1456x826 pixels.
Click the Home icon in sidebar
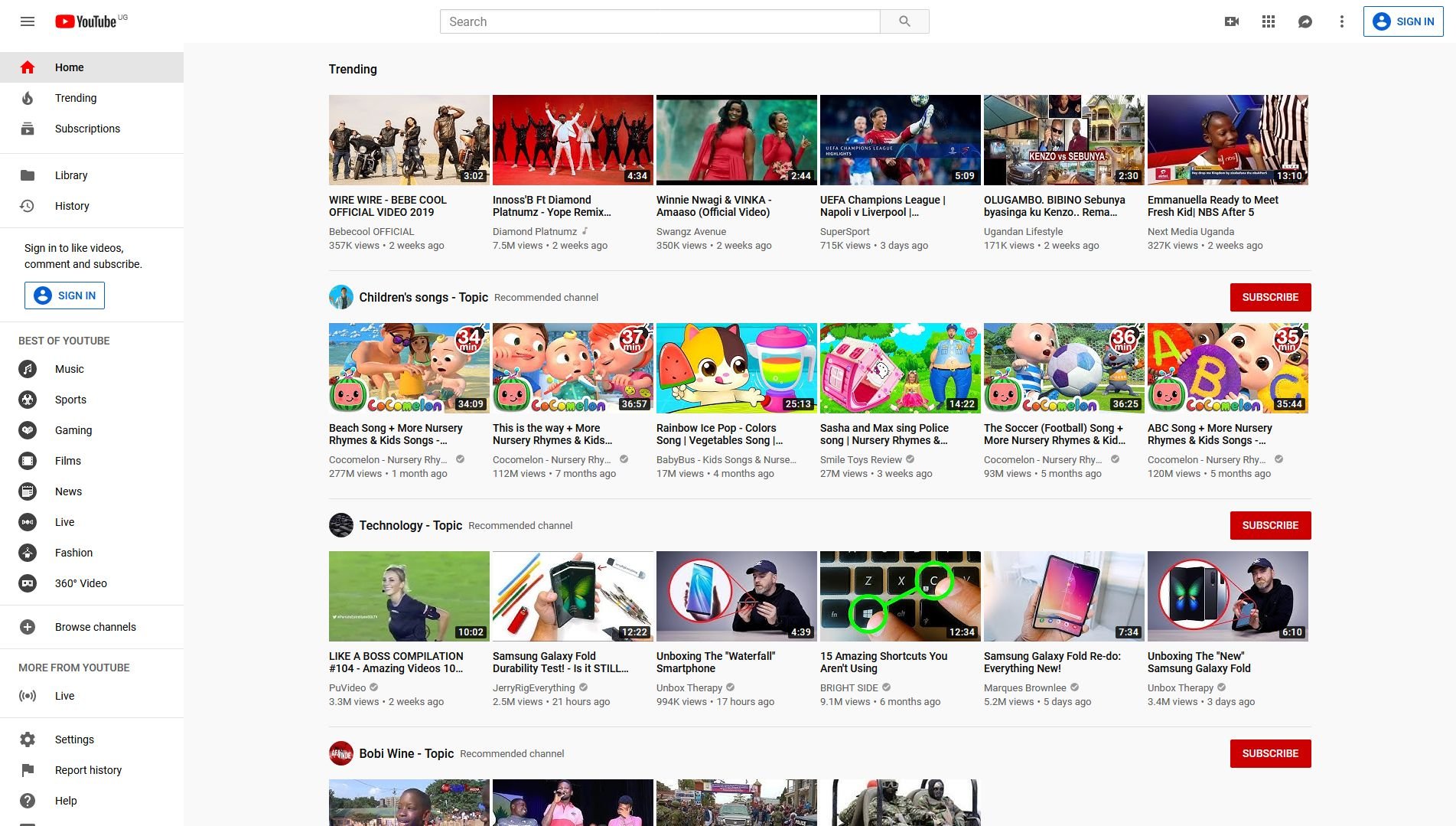tap(28, 67)
